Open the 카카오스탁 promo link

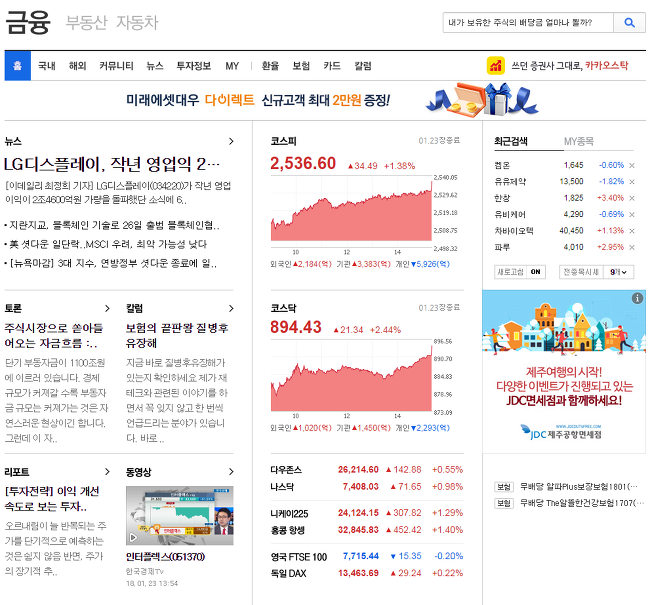[570, 66]
